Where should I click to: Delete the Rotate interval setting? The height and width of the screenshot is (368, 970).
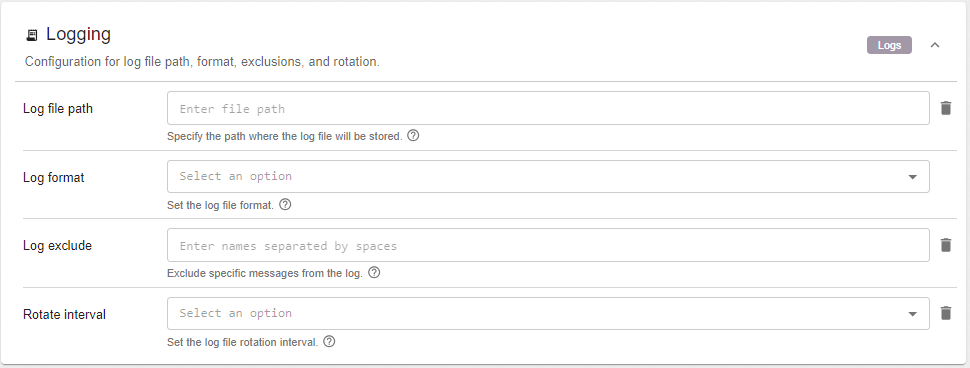(x=945, y=313)
